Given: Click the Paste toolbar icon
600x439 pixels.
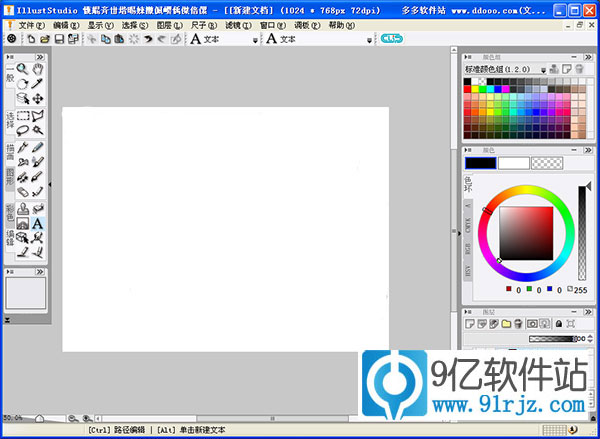Looking at the screenshot, I should tap(119, 39).
